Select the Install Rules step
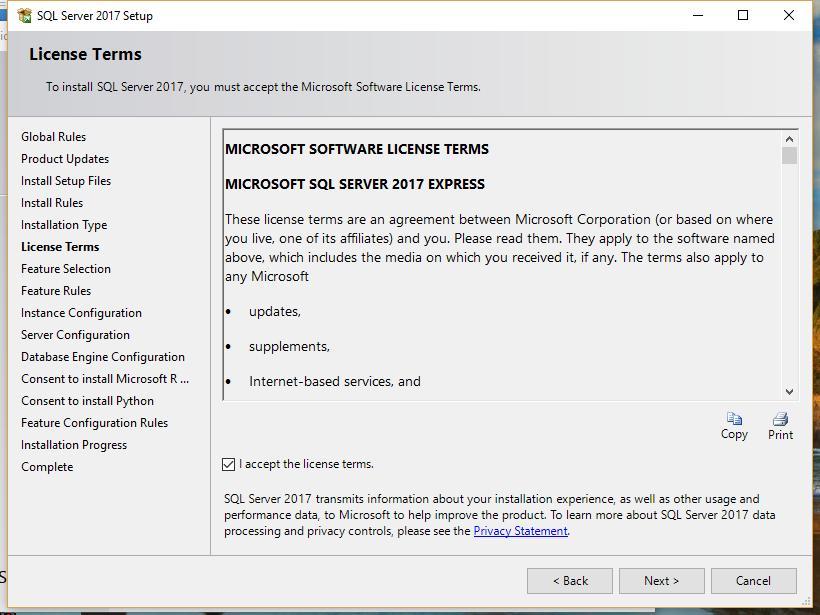The width and height of the screenshot is (820, 615). tap(52, 203)
